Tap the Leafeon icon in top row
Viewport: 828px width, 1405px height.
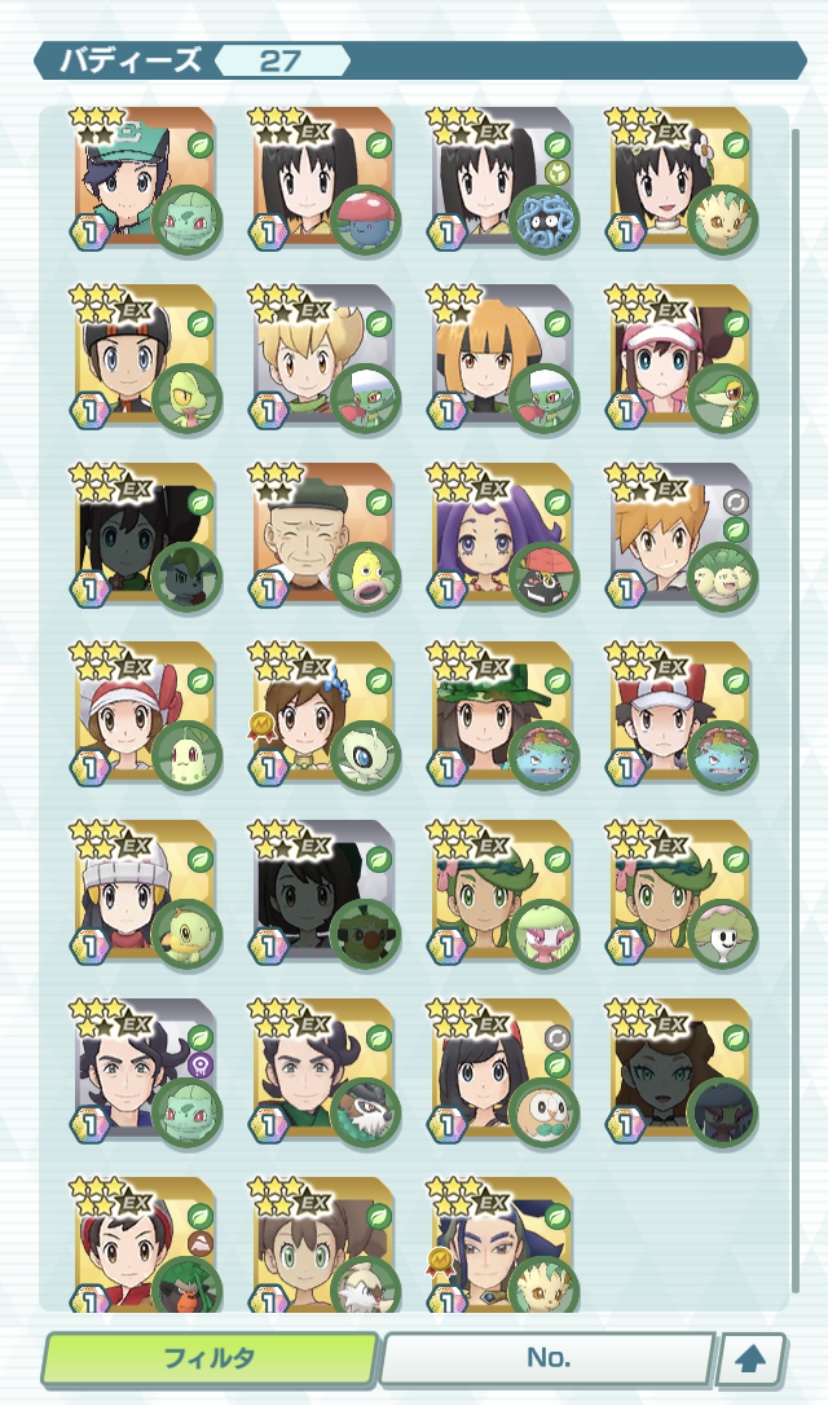click(x=723, y=221)
